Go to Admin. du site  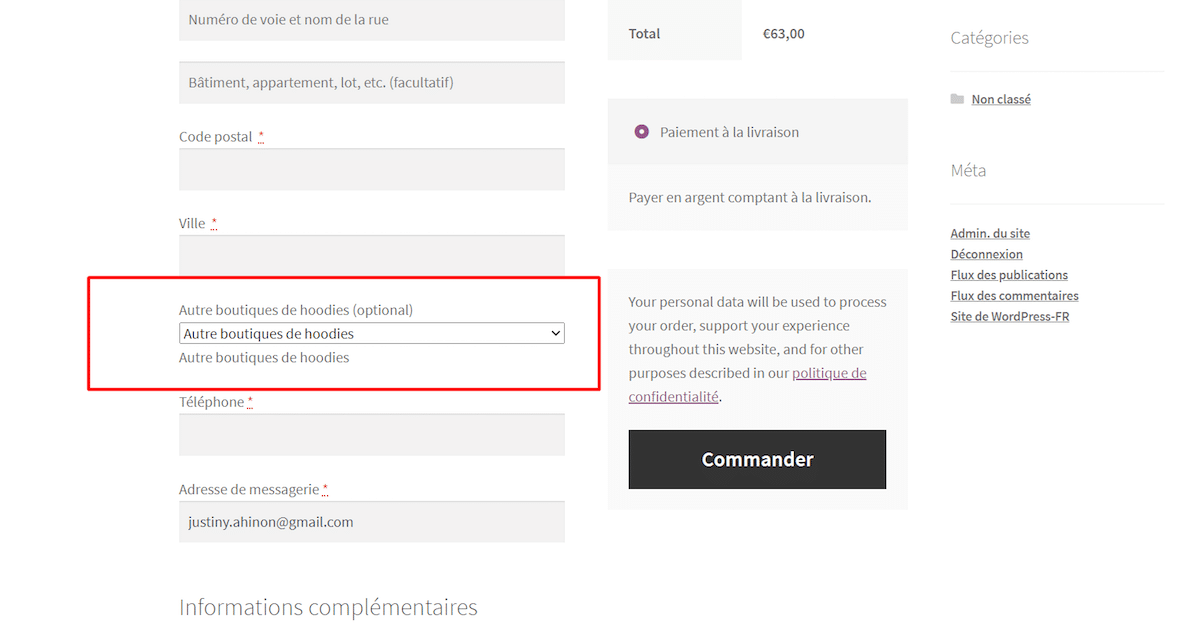point(990,233)
